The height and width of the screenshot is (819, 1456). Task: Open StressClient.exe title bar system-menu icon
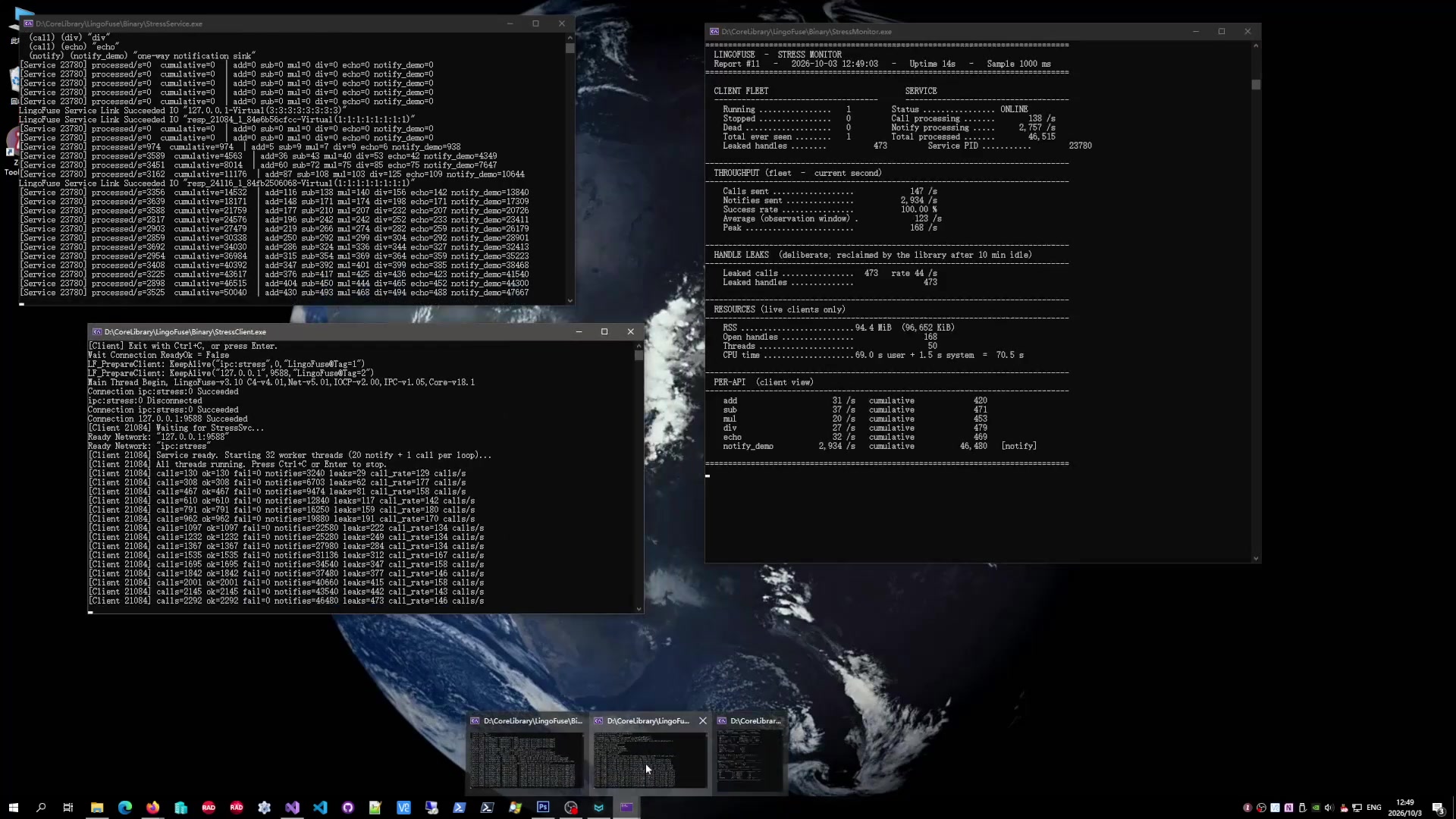click(97, 332)
